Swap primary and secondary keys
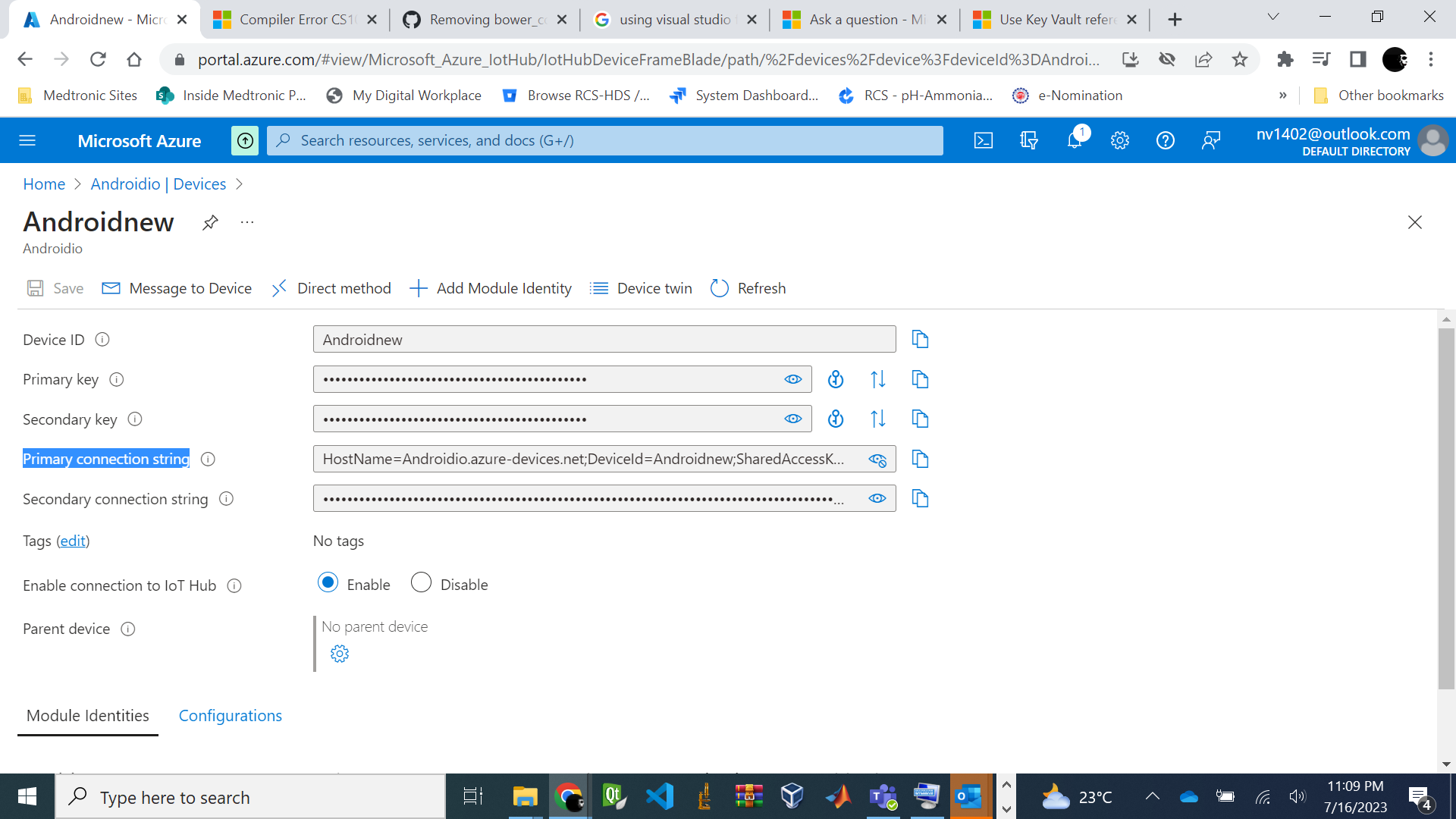The height and width of the screenshot is (819, 1456). tap(878, 379)
